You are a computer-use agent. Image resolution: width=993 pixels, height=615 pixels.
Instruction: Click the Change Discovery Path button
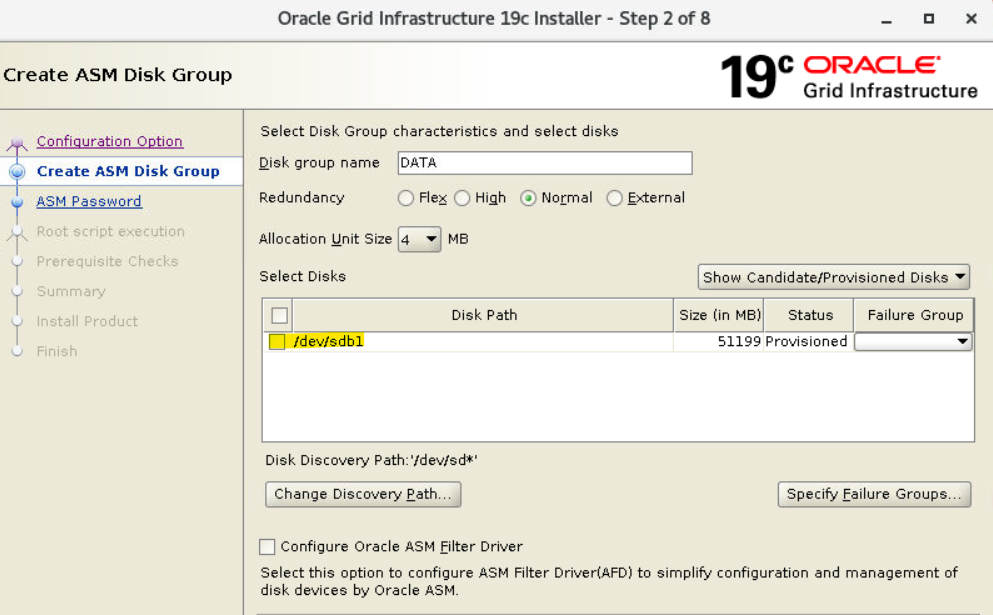363,494
